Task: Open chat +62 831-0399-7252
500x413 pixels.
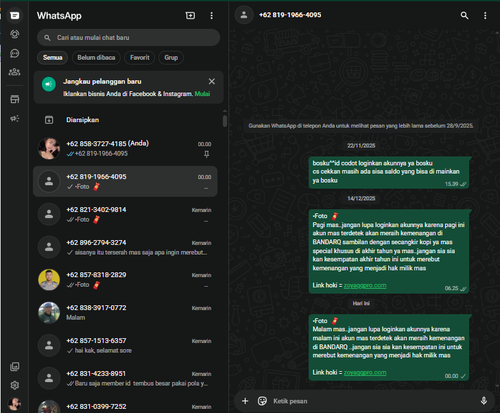Action: coord(125,406)
